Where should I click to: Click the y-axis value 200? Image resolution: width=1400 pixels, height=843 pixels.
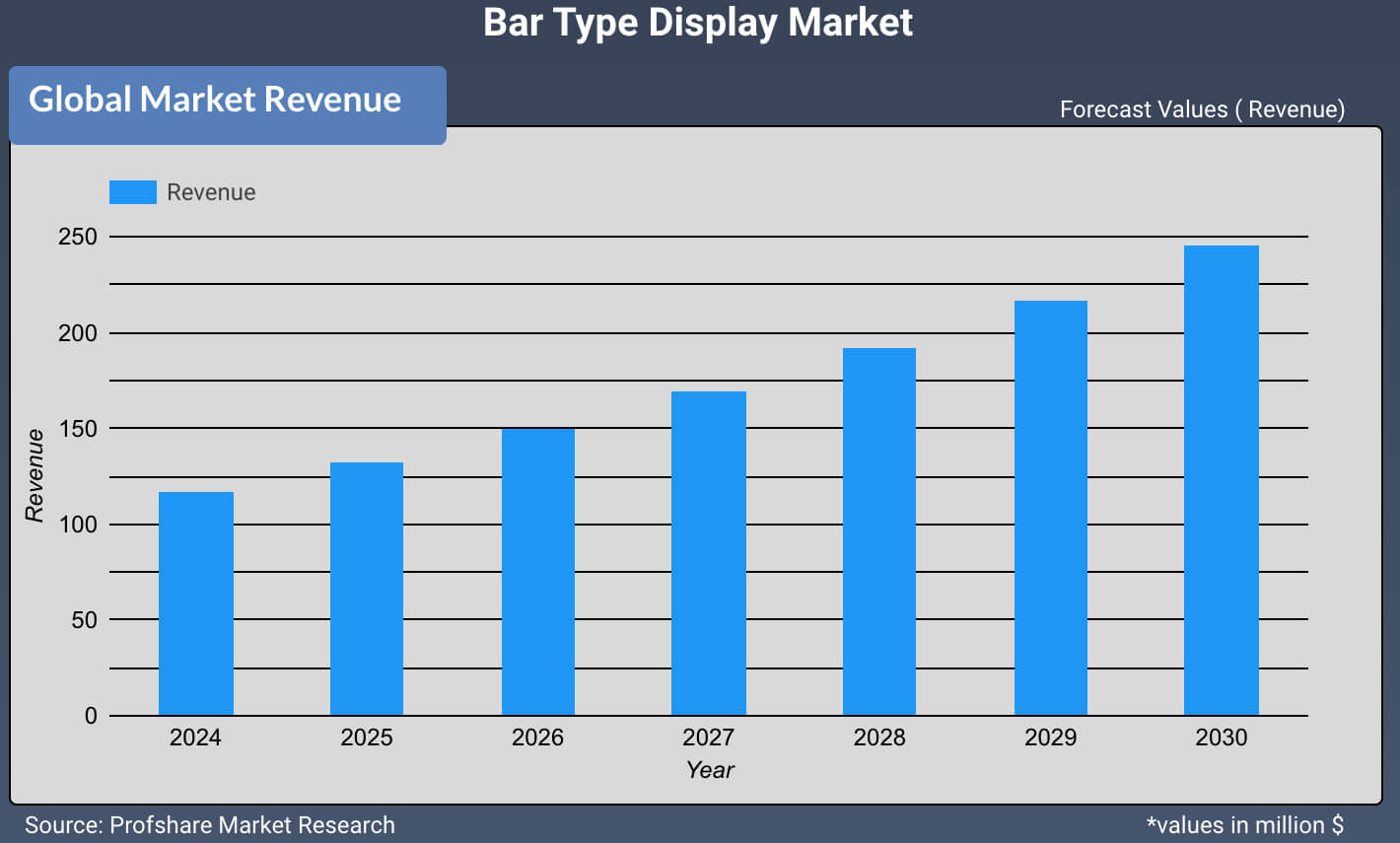pyautogui.click(x=78, y=333)
